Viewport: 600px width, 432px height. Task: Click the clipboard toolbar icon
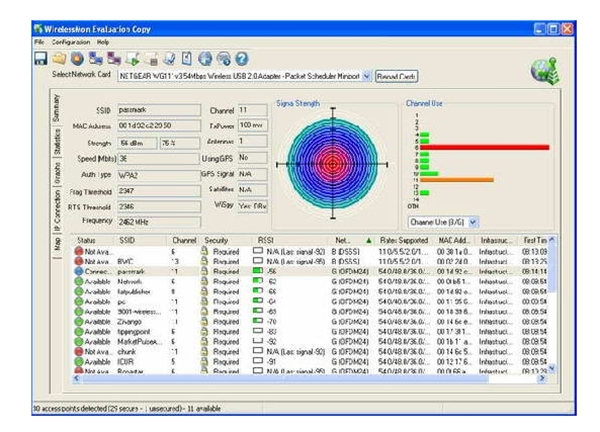187,59
